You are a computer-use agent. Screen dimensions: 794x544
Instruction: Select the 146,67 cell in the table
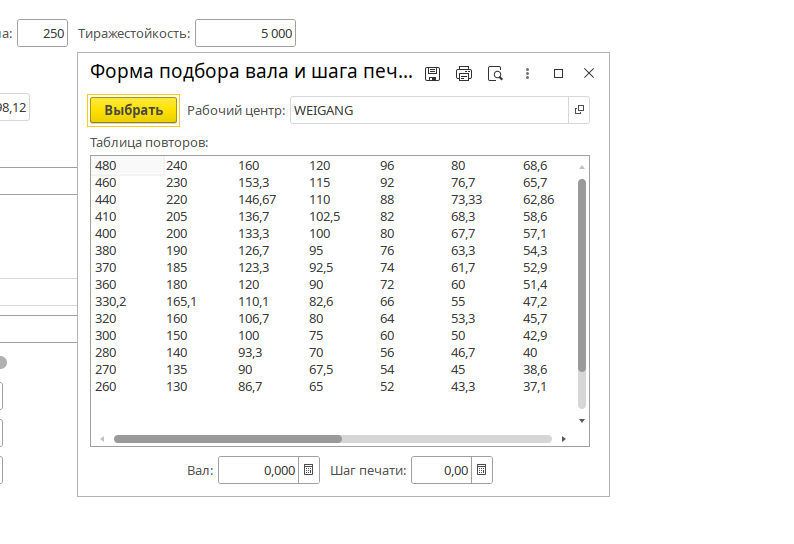click(x=257, y=199)
